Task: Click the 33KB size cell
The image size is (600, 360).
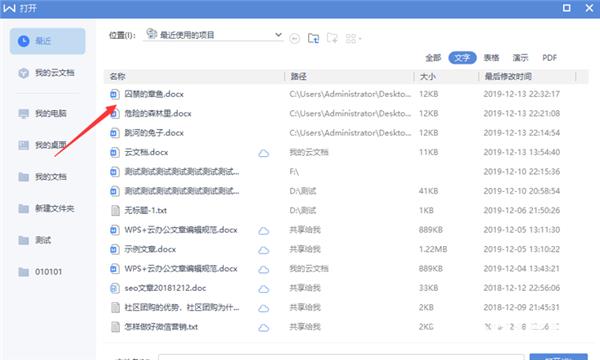Action: (429, 288)
